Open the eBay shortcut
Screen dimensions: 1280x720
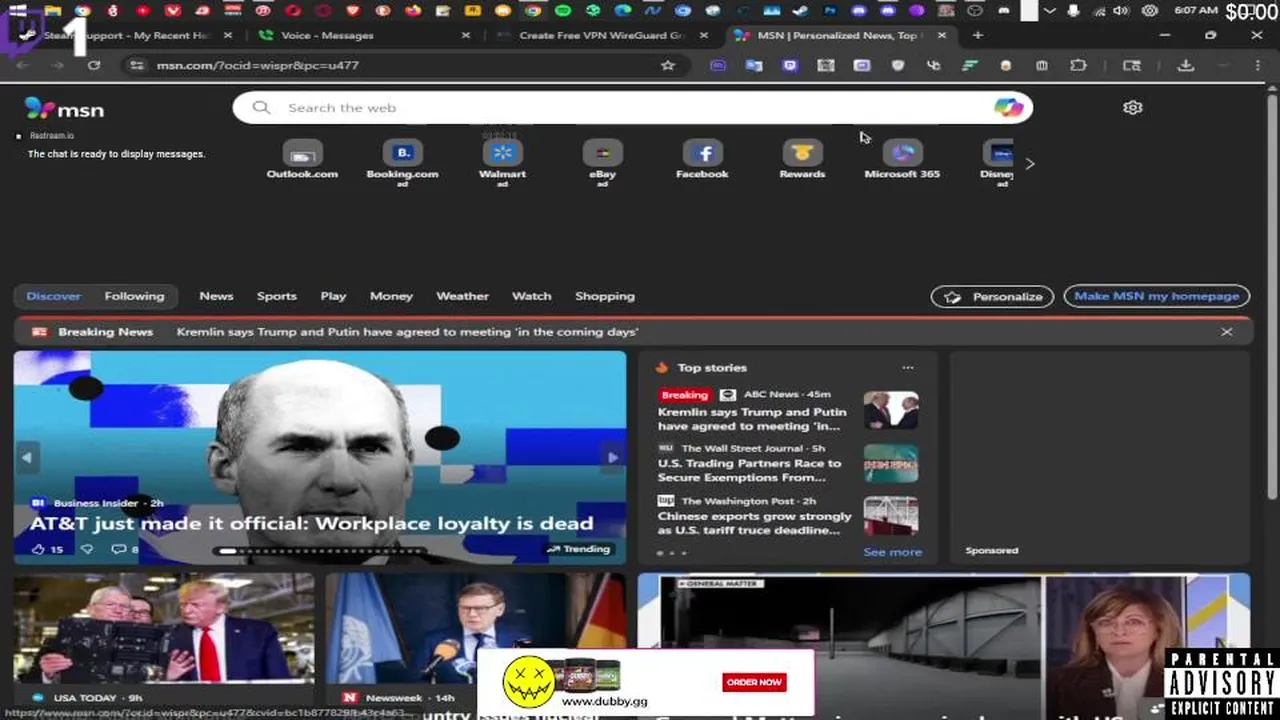click(x=602, y=162)
